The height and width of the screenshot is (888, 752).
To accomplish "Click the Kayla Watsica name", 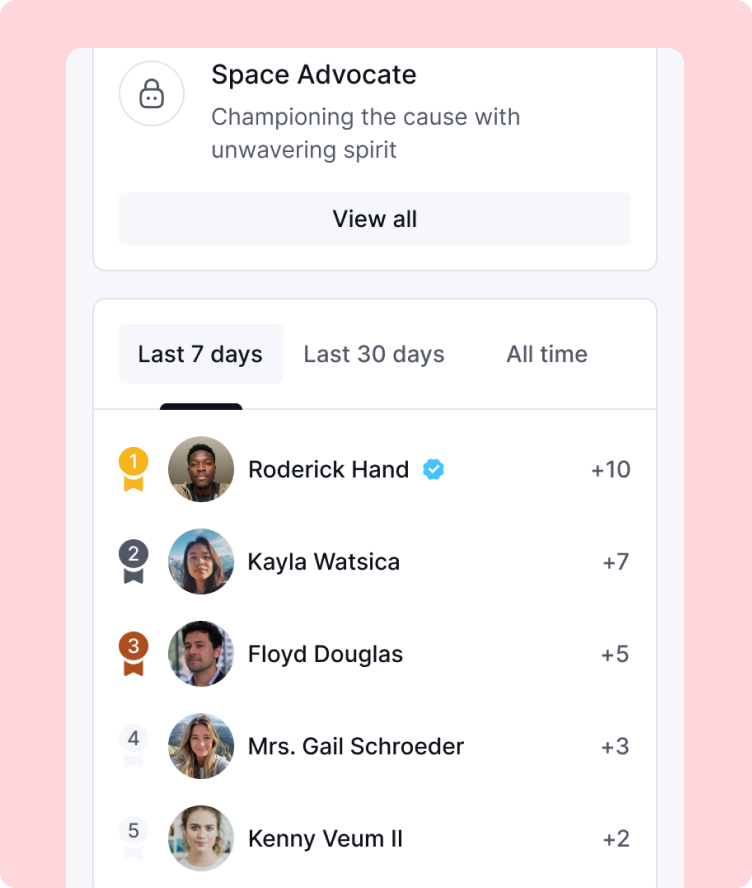I will (324, 562).
